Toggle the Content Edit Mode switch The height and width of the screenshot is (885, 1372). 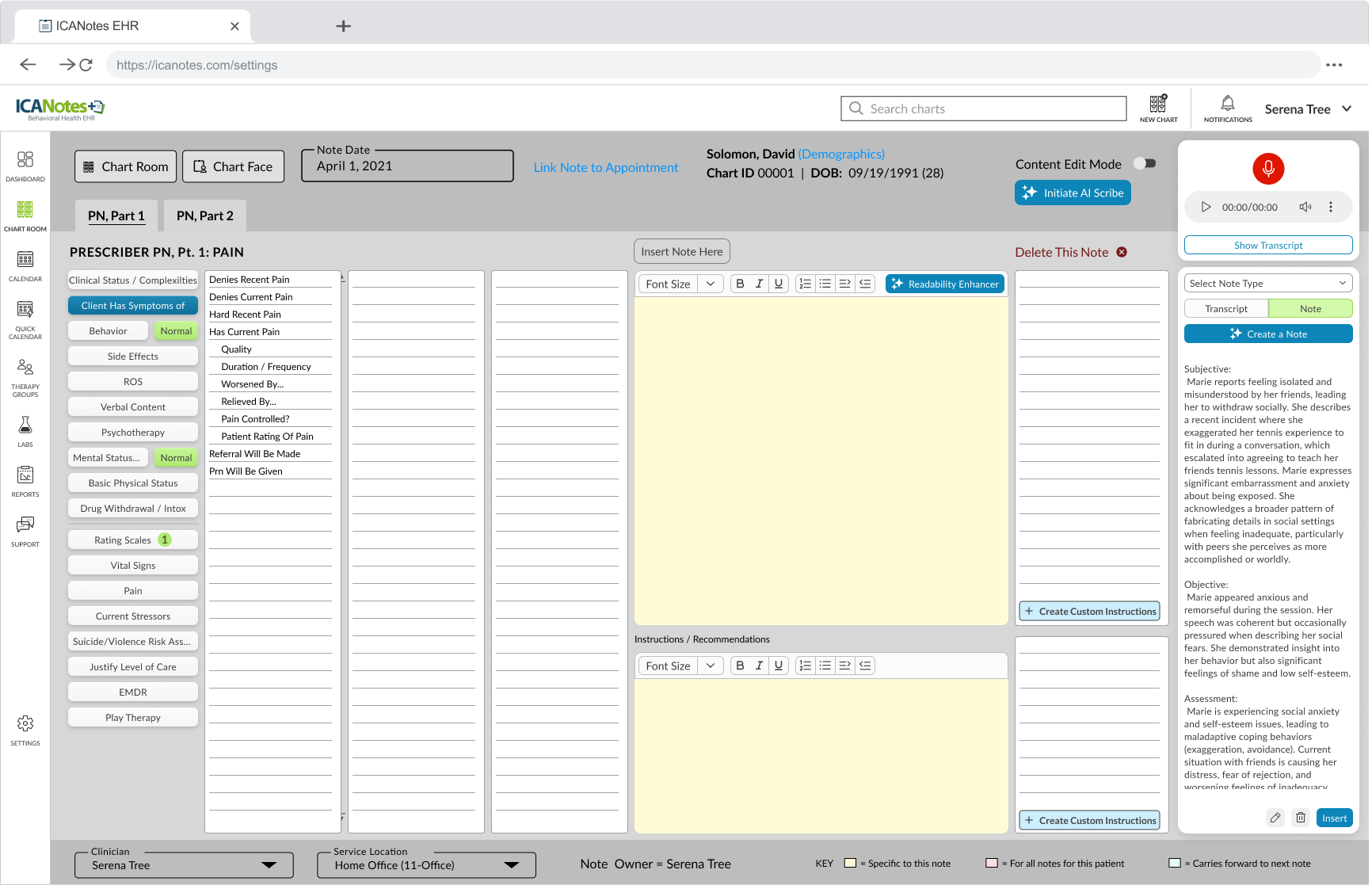click(x=1145, y=163)
